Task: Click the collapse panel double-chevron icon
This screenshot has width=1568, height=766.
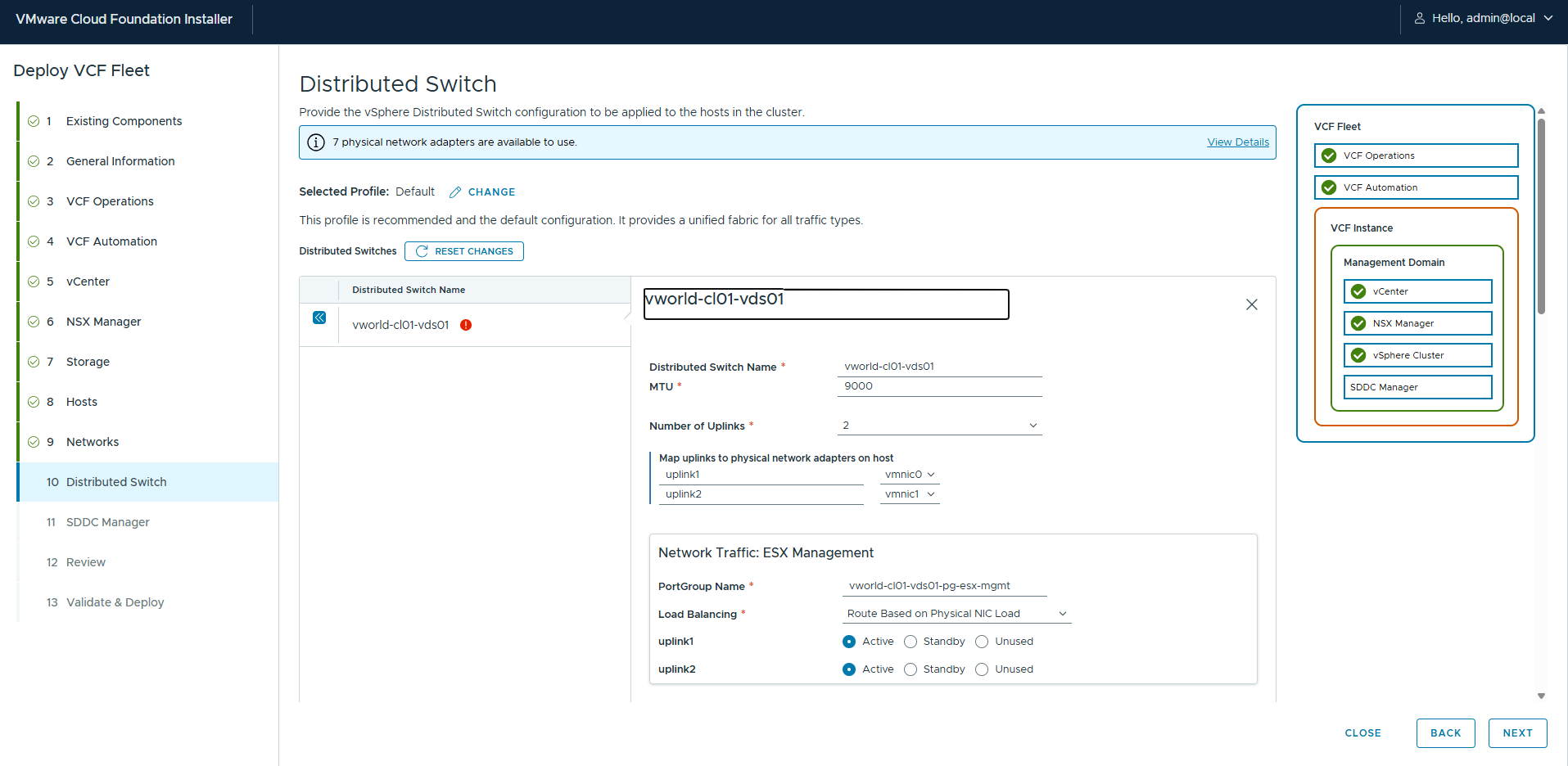Action: [319, 318]
